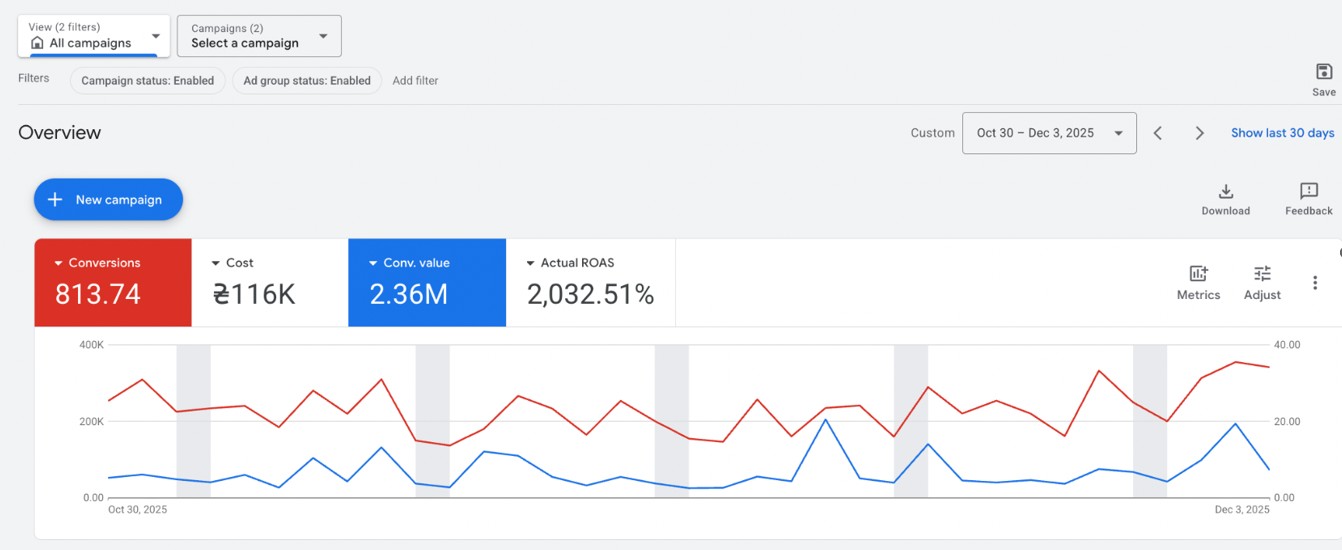
Task: Open the View All campaigns dropdown
Action: point(94,36)
